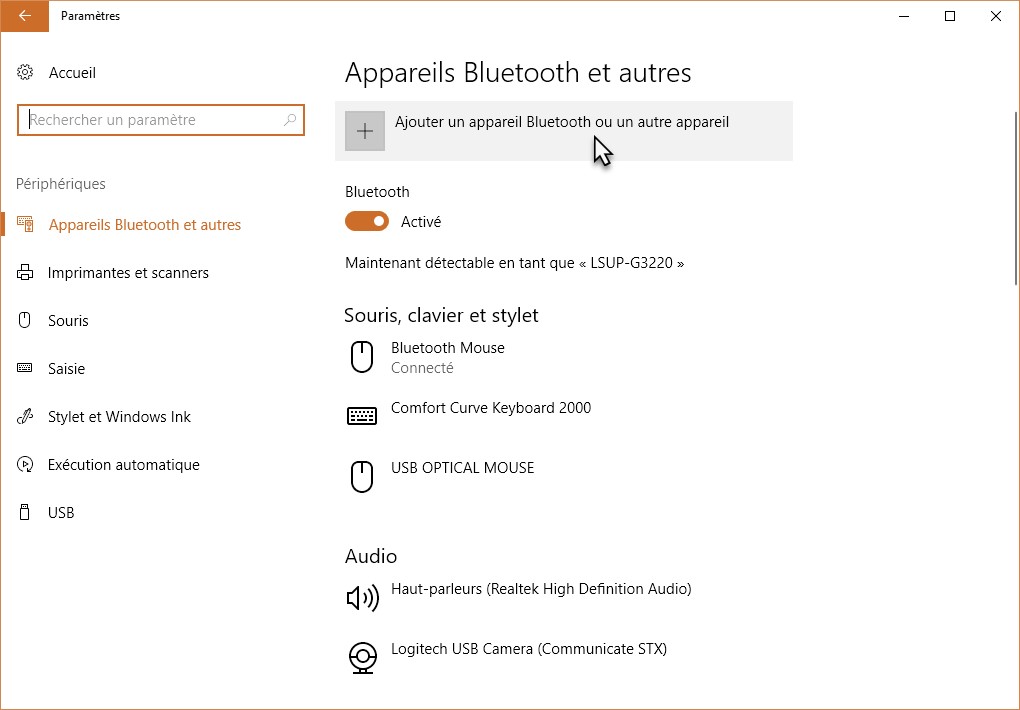Click the Logitech USB Camera webcam icon
This screenshot has height=710, width=1020.
point(362,657)
